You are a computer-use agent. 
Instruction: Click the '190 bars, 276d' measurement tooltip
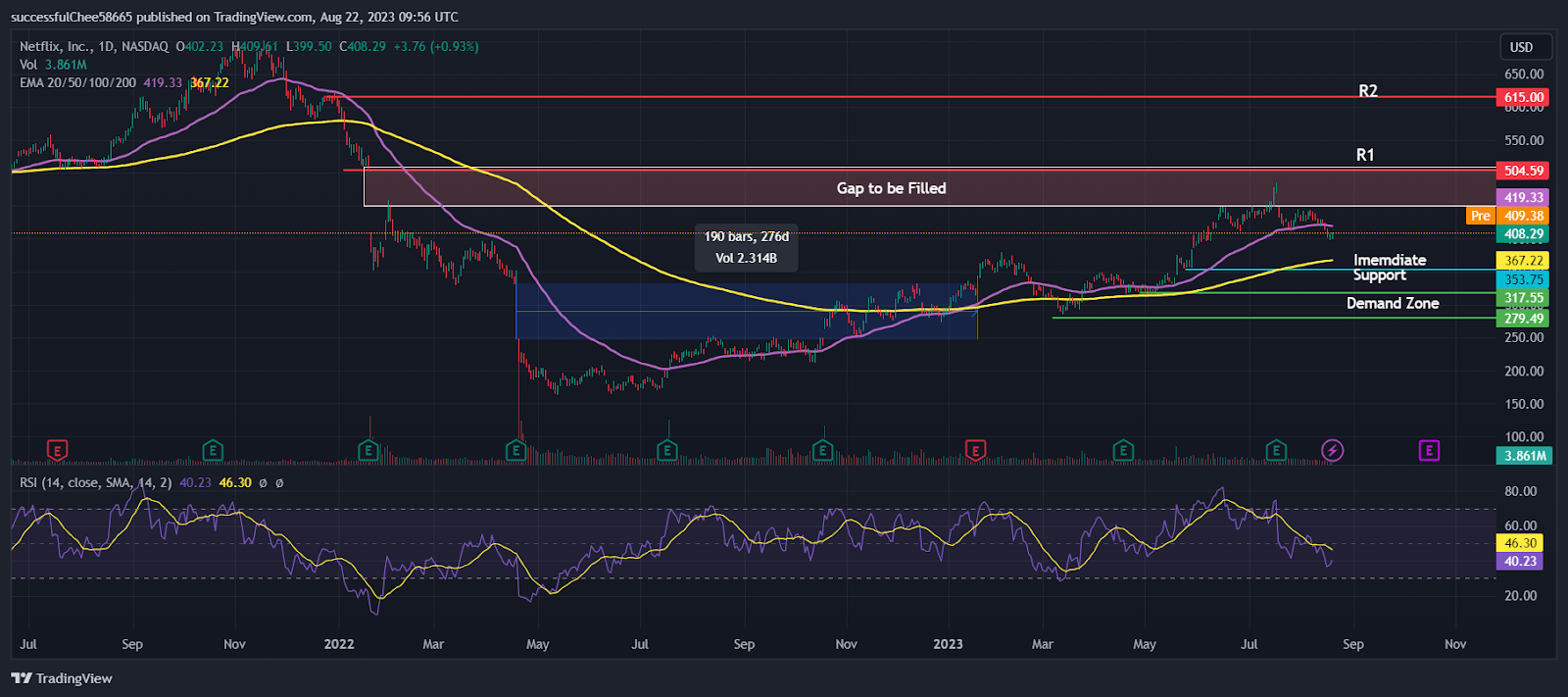click(747, 248)
